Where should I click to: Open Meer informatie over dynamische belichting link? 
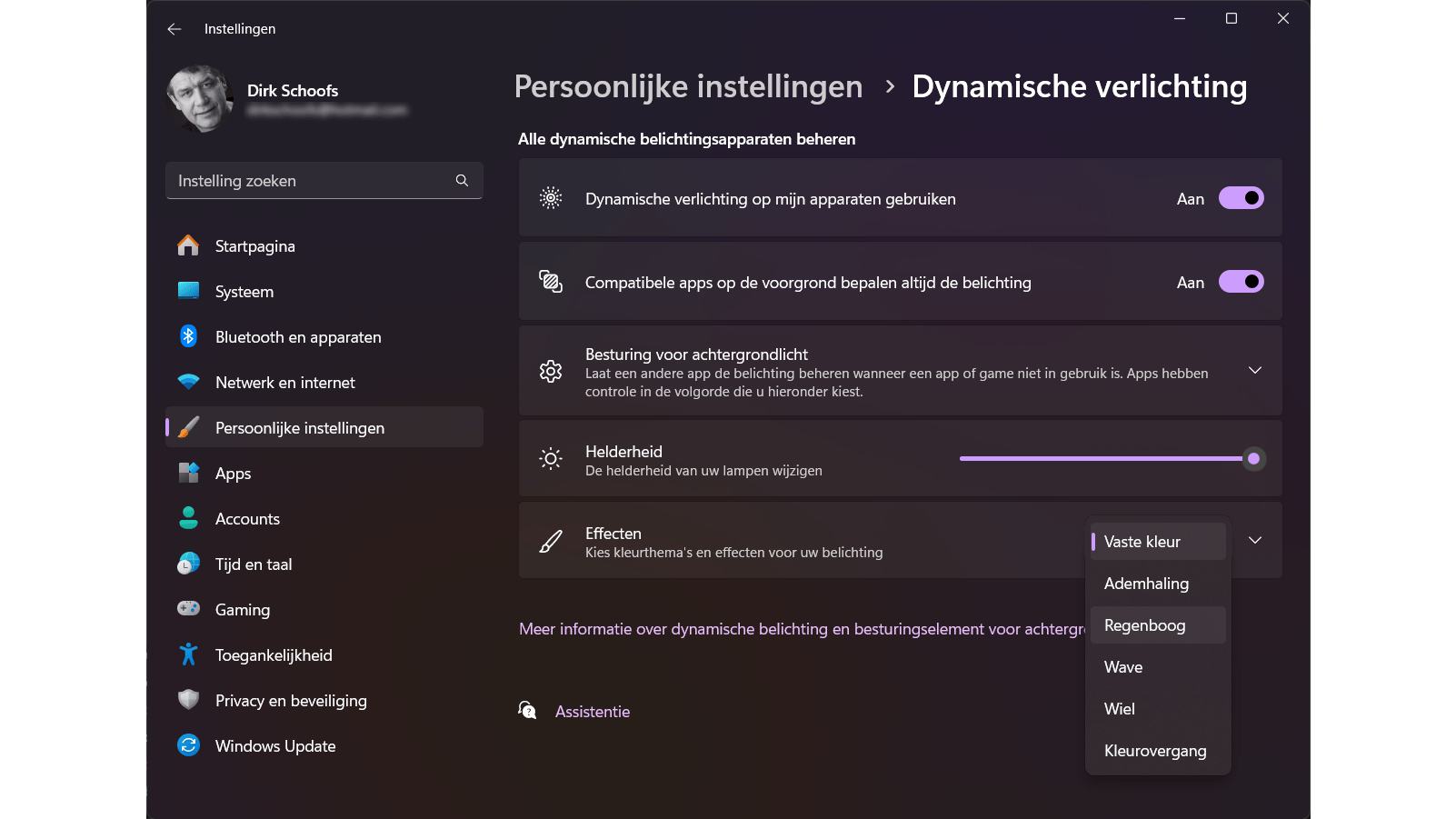point(800,629)
